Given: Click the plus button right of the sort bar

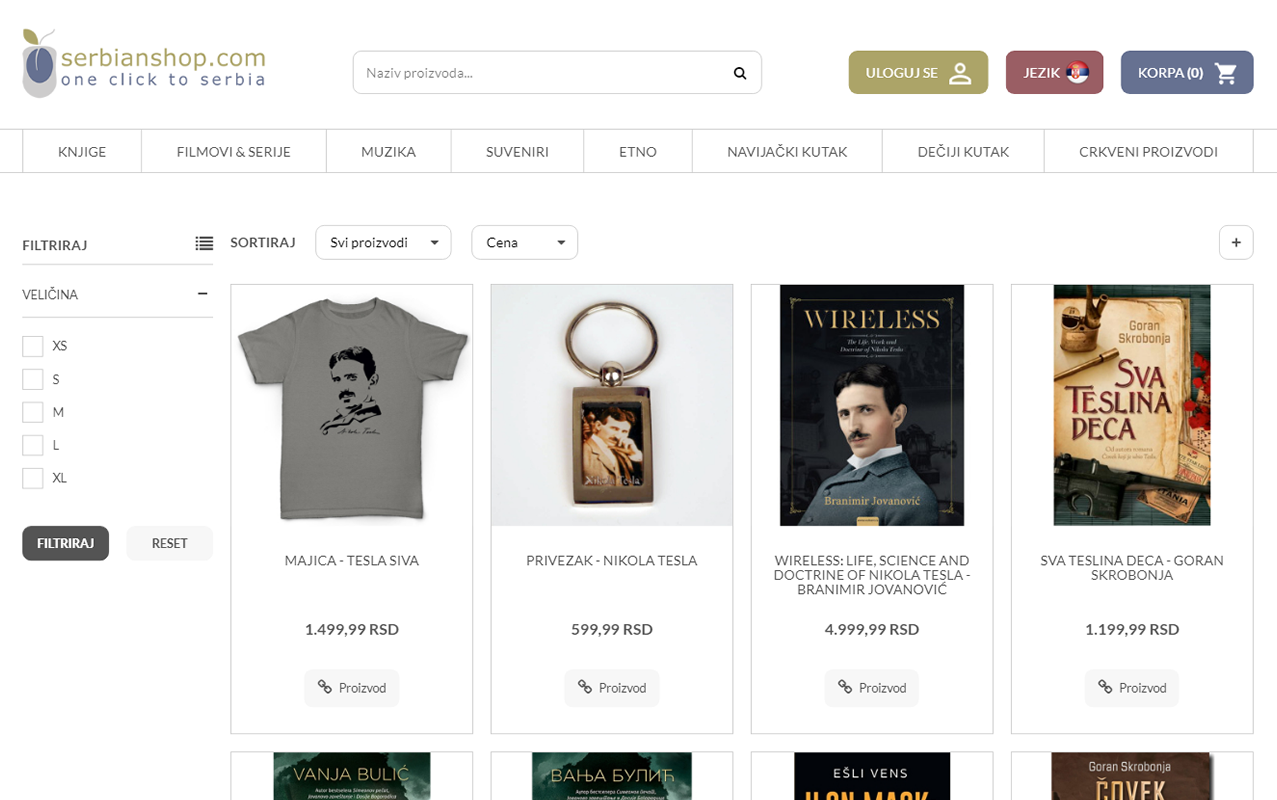Looking at the screenshot, I should [x=1236, y=242].
